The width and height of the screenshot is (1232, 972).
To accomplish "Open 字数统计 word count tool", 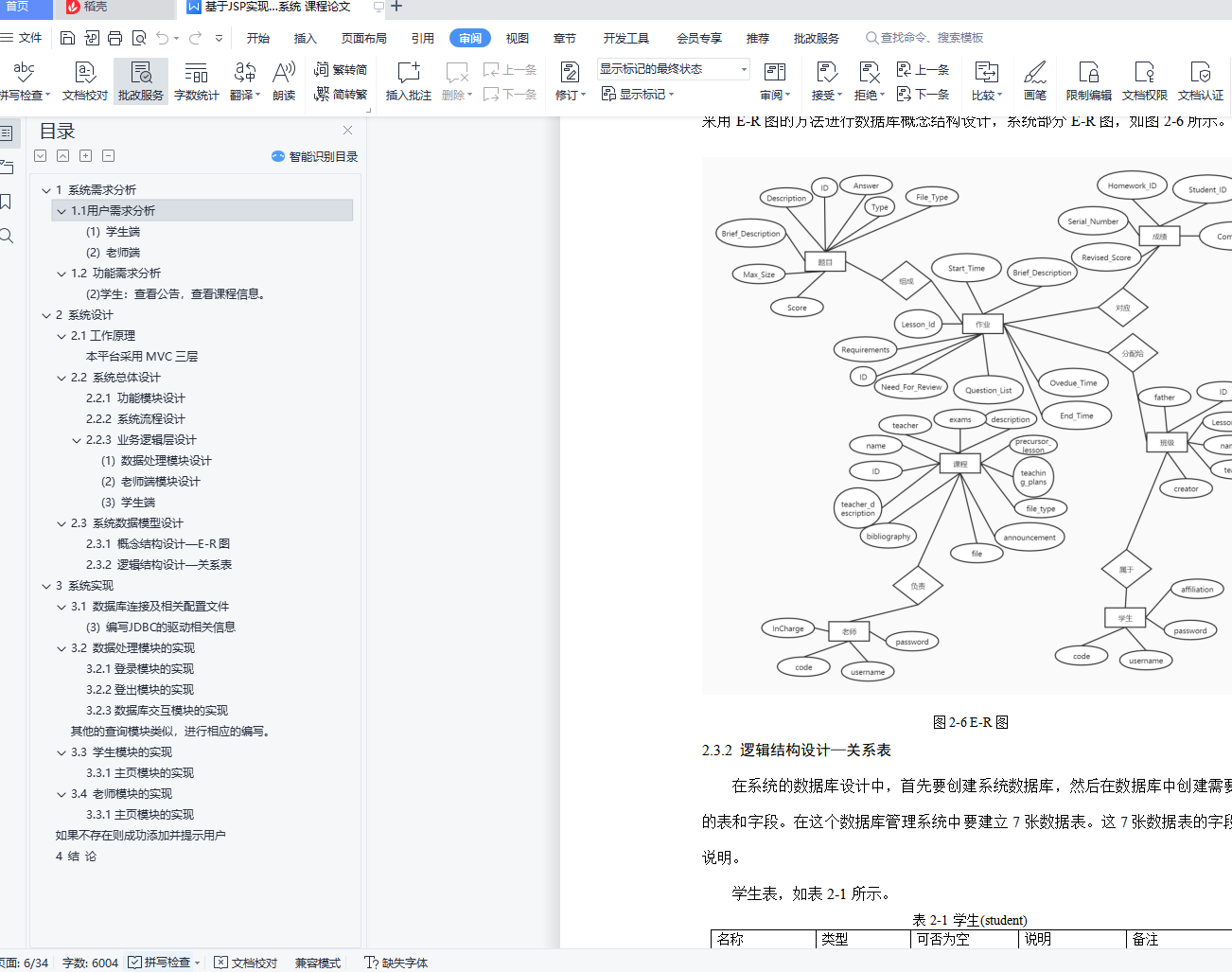I will (197, 81).
